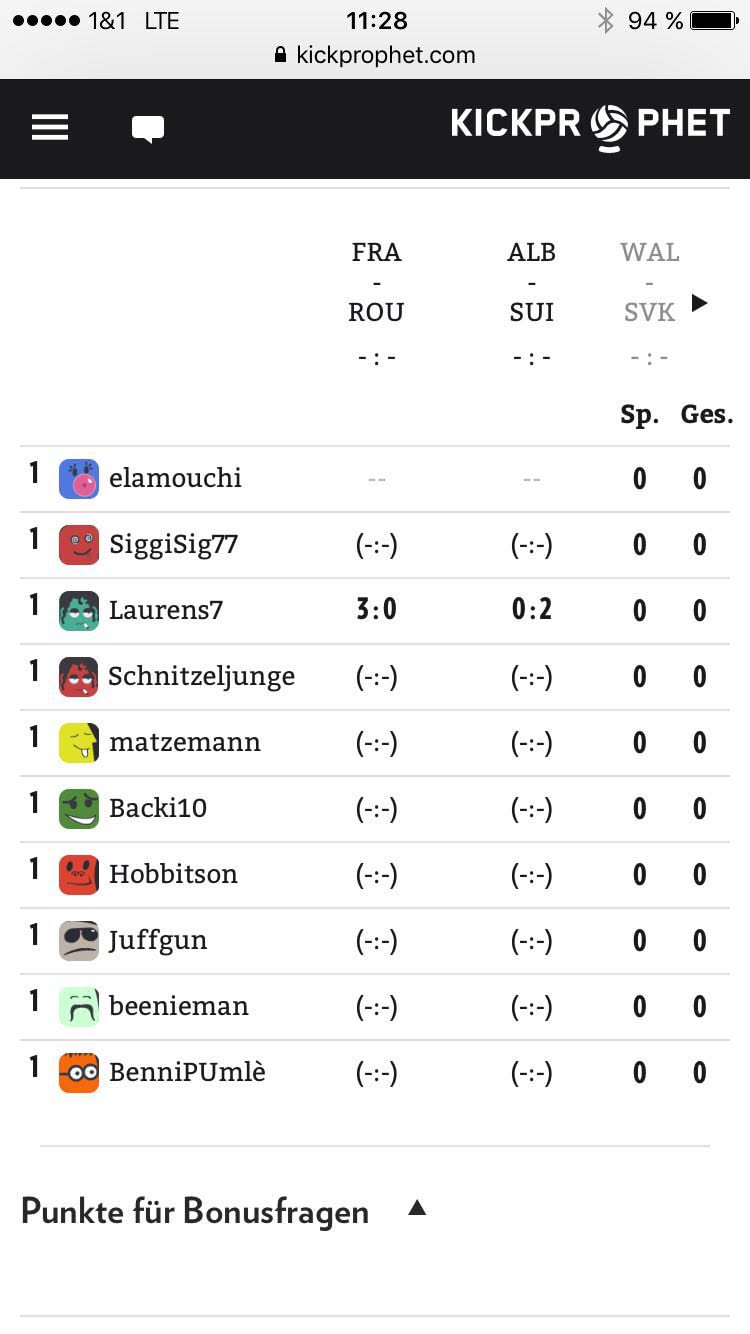Click the Kickprophet logo
Viewport: 750px width, 1334px height.
590,126
